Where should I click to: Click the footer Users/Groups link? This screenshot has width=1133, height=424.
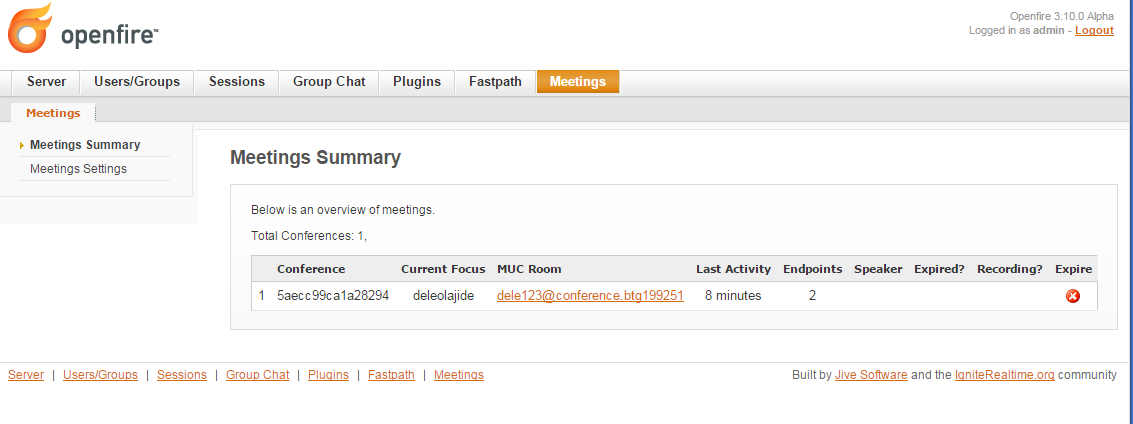100,375
